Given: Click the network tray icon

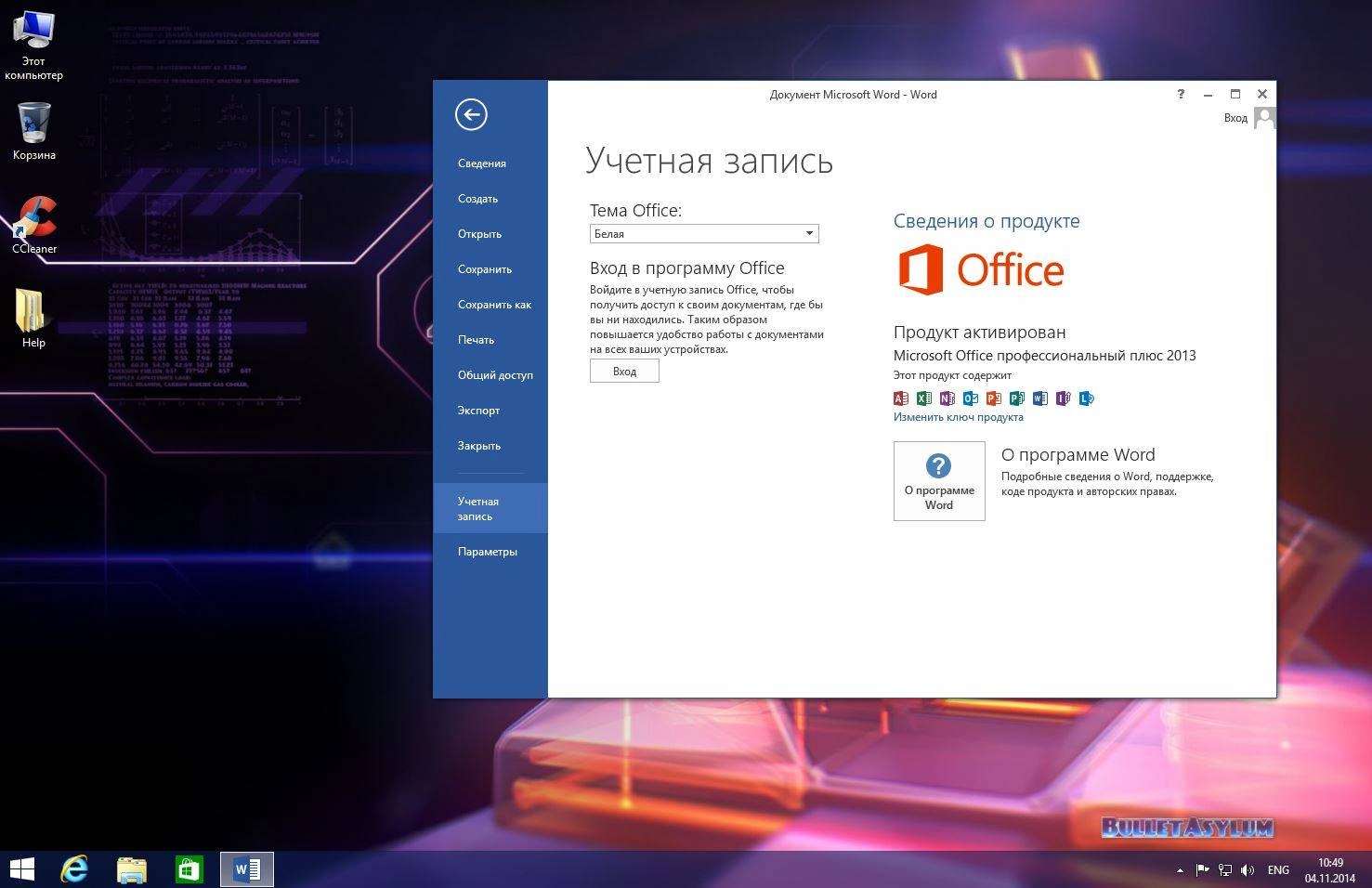Looking at the screenshot, I should click(x=1225, y=870).
